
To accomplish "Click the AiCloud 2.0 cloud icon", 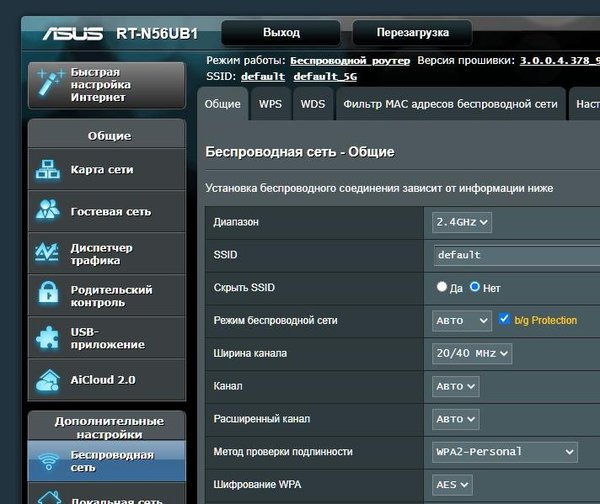I will 48,380.
